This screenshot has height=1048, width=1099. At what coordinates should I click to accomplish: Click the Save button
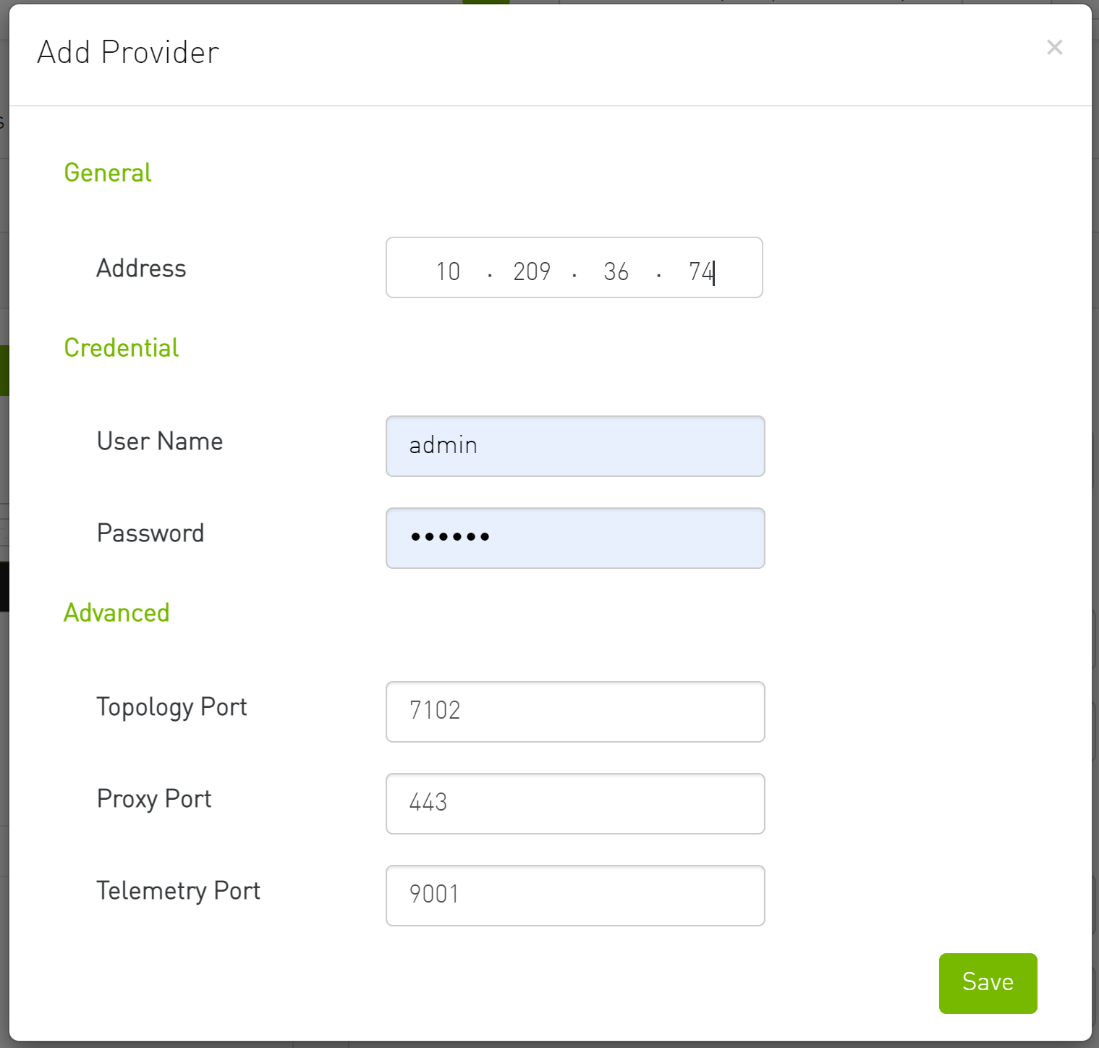tap(988, 983)
